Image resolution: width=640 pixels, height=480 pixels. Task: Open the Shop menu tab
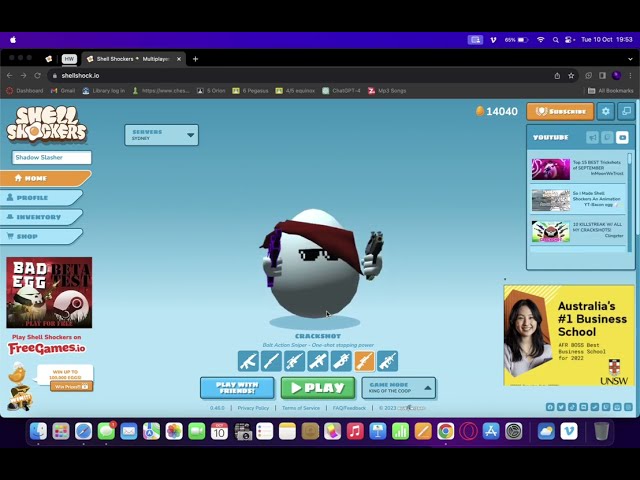[x=41, y=236]
